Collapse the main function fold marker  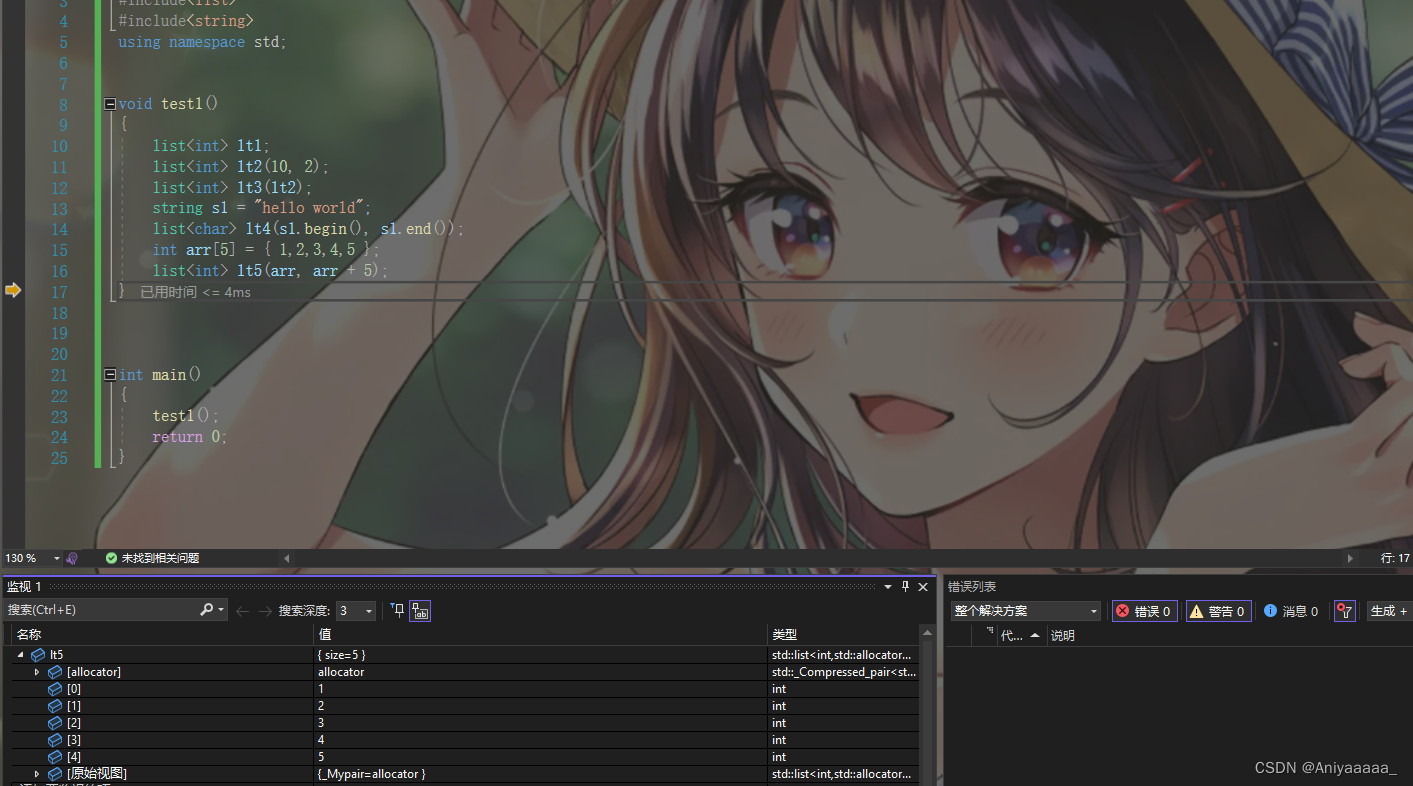pyautogui.click(x=111, y=375)
